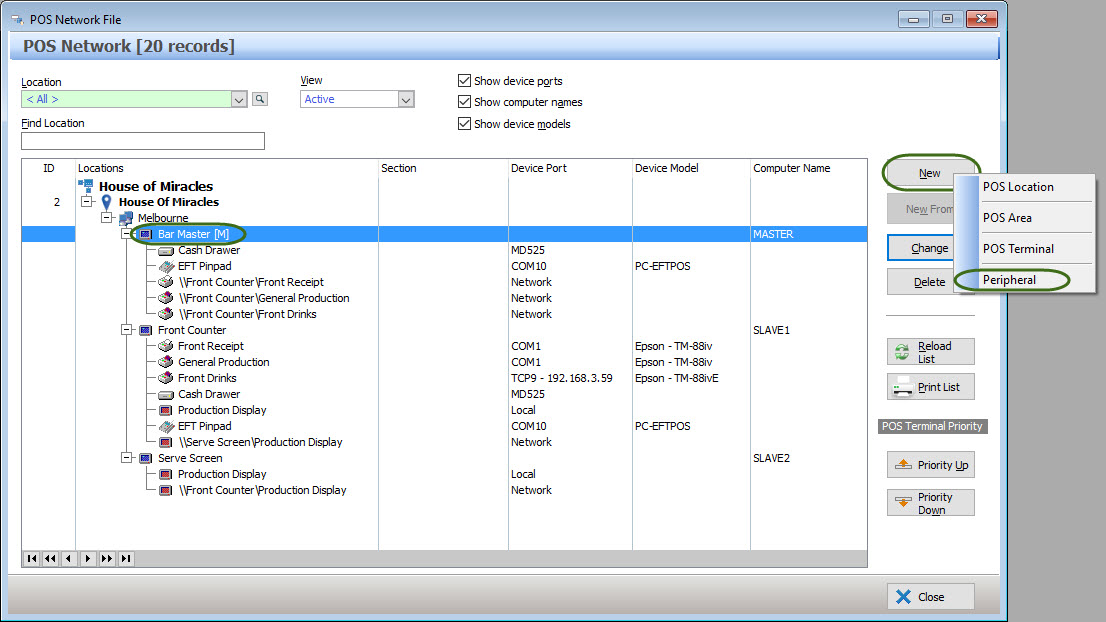The width and height of the screenshot is (1106, 622).
Task: Open the Location dropdown list
Action: coord(239,99)
